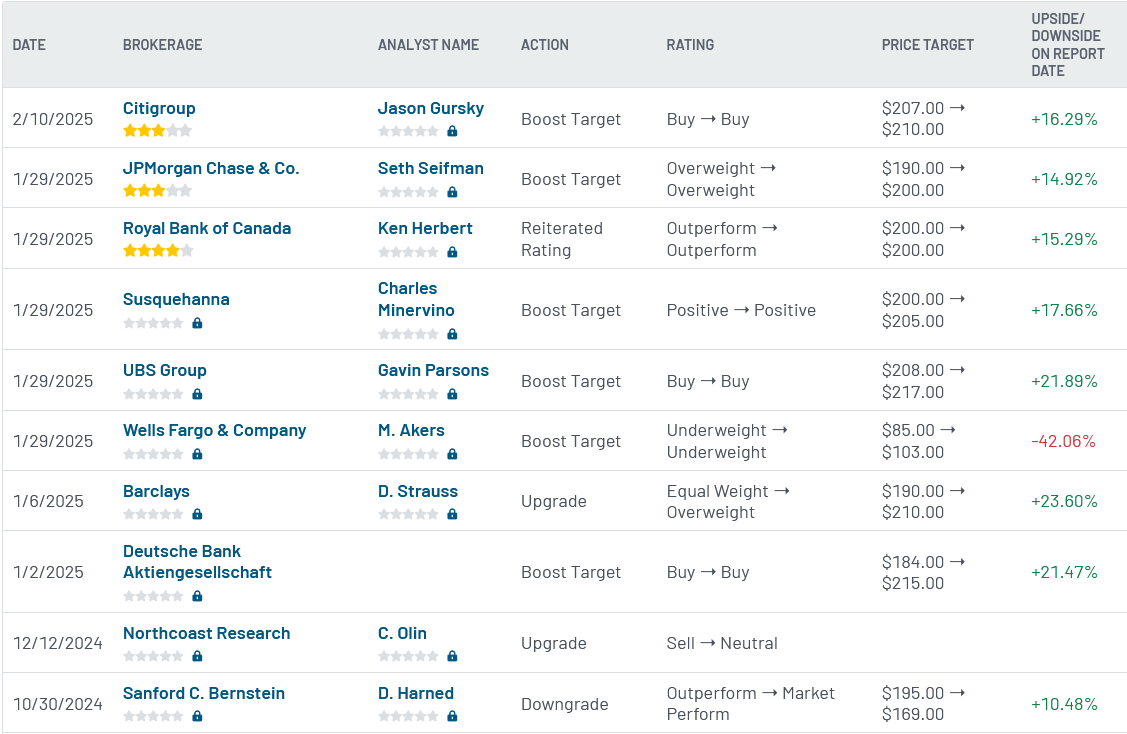
Task: Click lock icon next to Seth Seifman rating
Action: pyautogui.click(x=452, y=192)
